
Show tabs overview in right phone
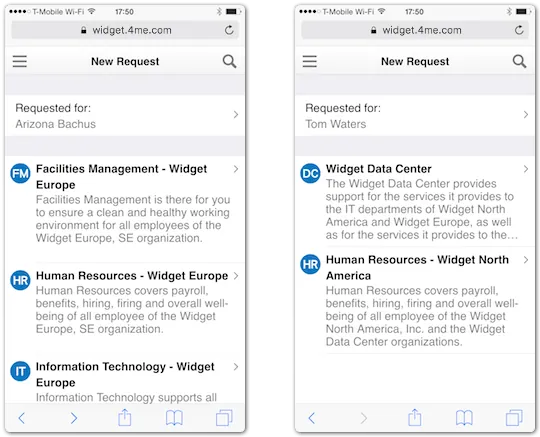[x=514, y=418]
